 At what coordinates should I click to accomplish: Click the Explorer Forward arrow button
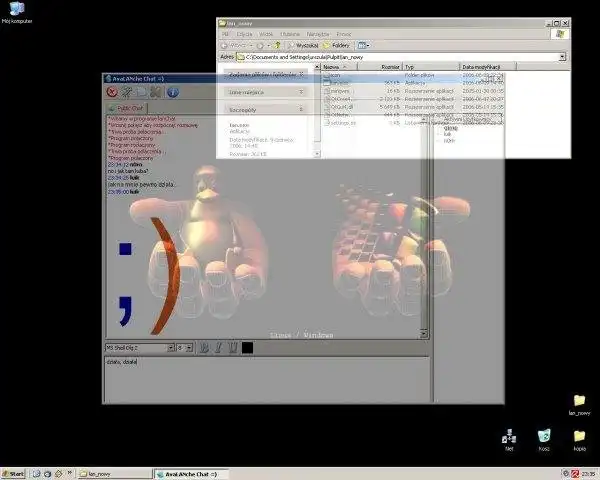[x=262, y=46]
